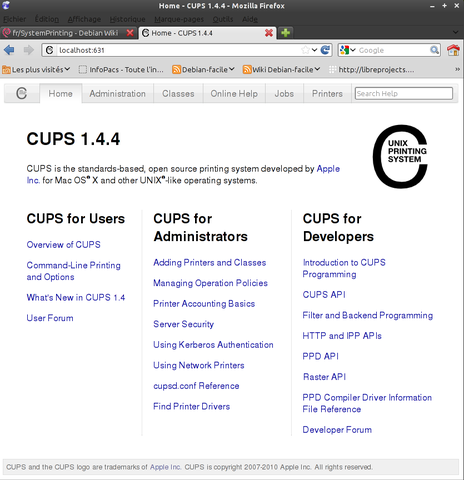
Task: Open the Firefox home page icon
Action: [453, 50]
